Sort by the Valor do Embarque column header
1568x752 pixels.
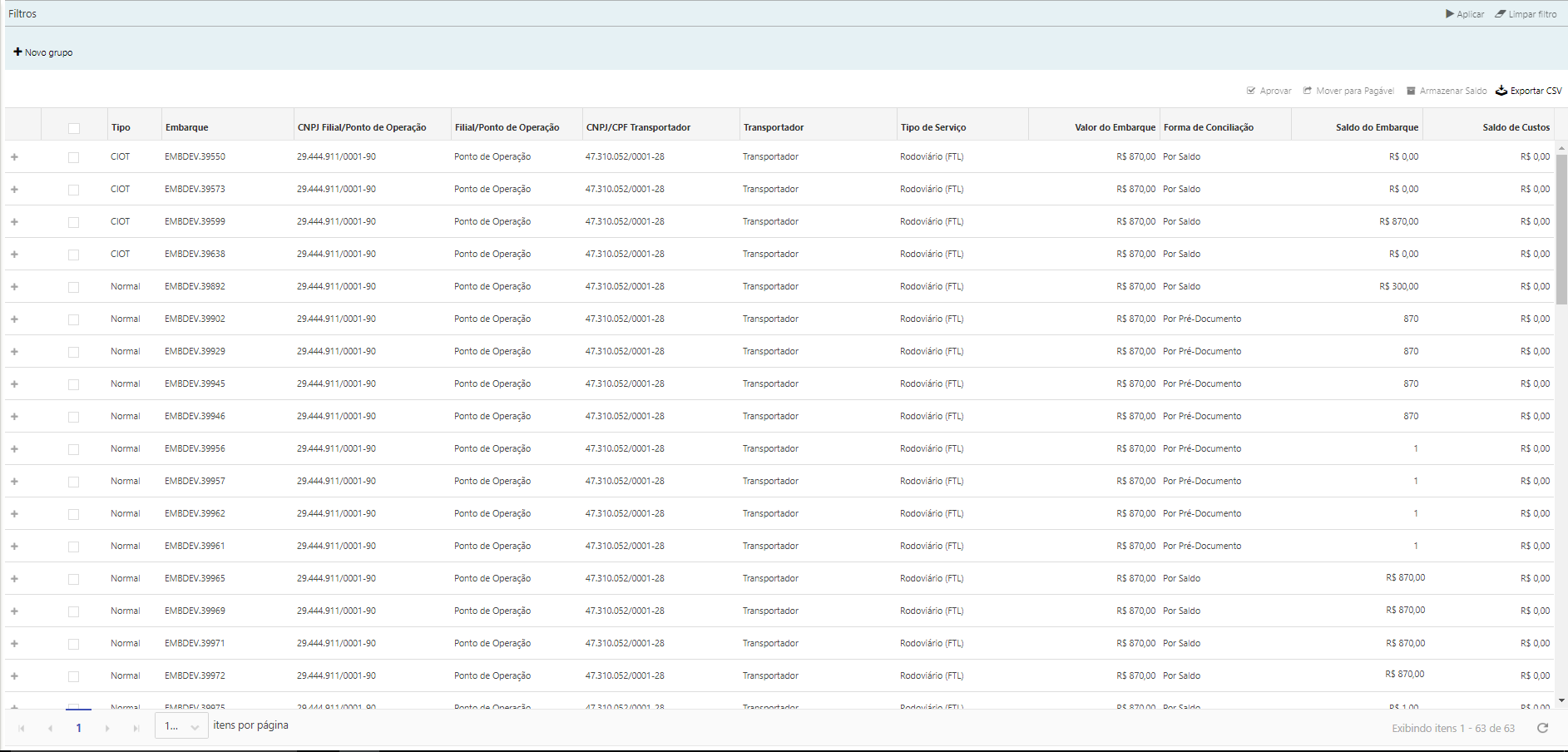coord(1115,127)
